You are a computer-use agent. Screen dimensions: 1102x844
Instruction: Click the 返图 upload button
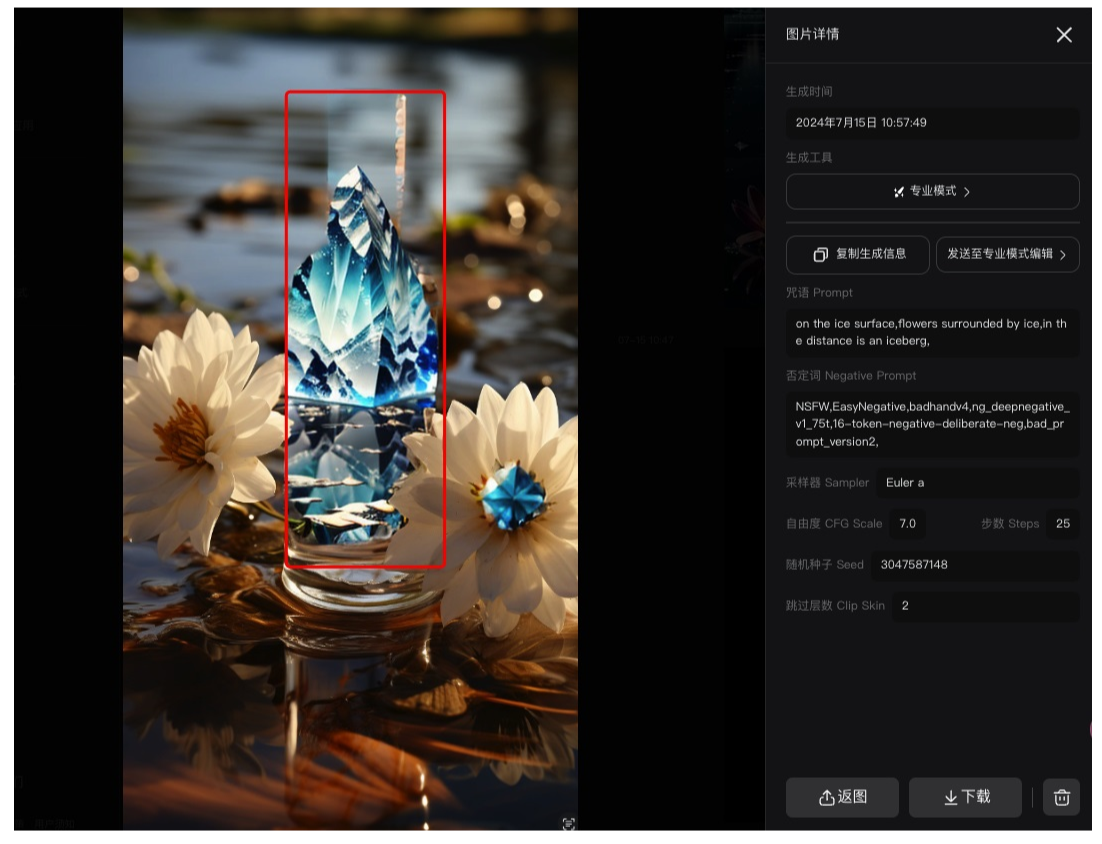point(842,797)
